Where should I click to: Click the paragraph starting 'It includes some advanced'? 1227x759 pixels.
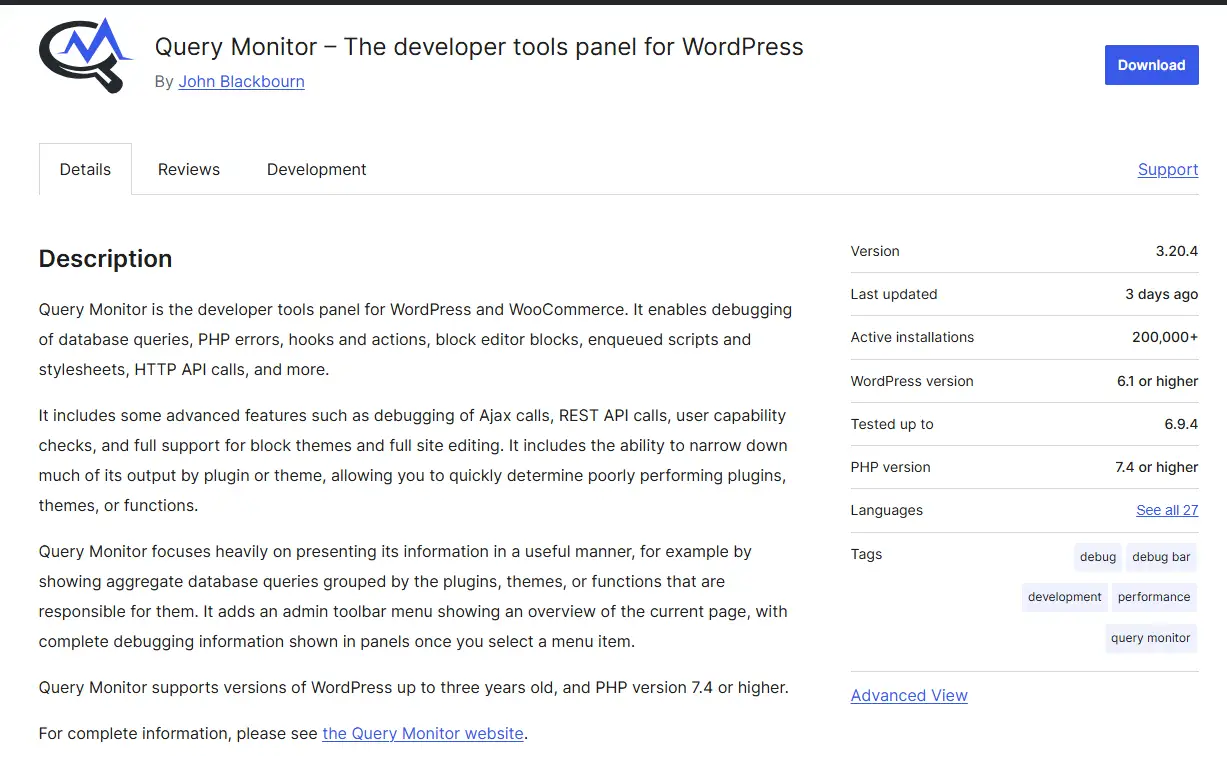point(413,460)
